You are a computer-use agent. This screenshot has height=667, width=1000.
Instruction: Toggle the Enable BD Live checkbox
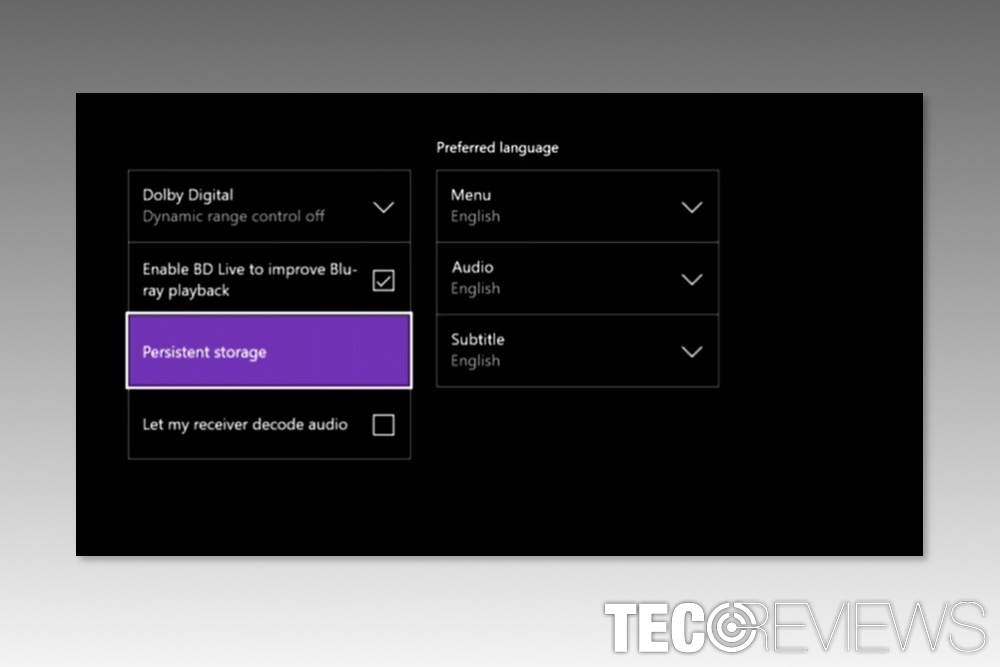click(383, 280)
